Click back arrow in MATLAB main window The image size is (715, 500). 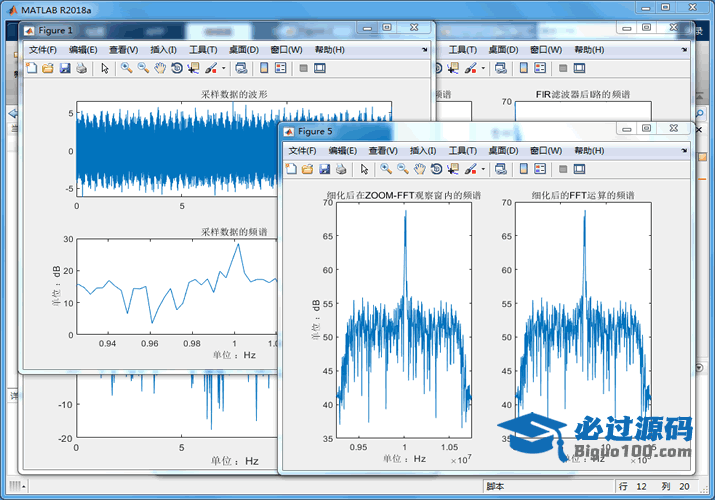pyautogui.click(x=13, y=113)
